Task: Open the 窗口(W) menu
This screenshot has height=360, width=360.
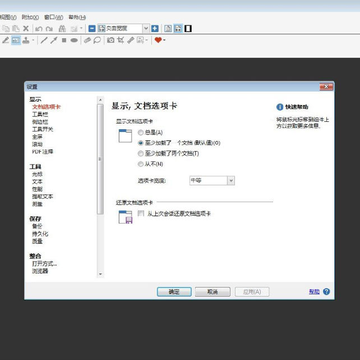Action: [53, 17]
